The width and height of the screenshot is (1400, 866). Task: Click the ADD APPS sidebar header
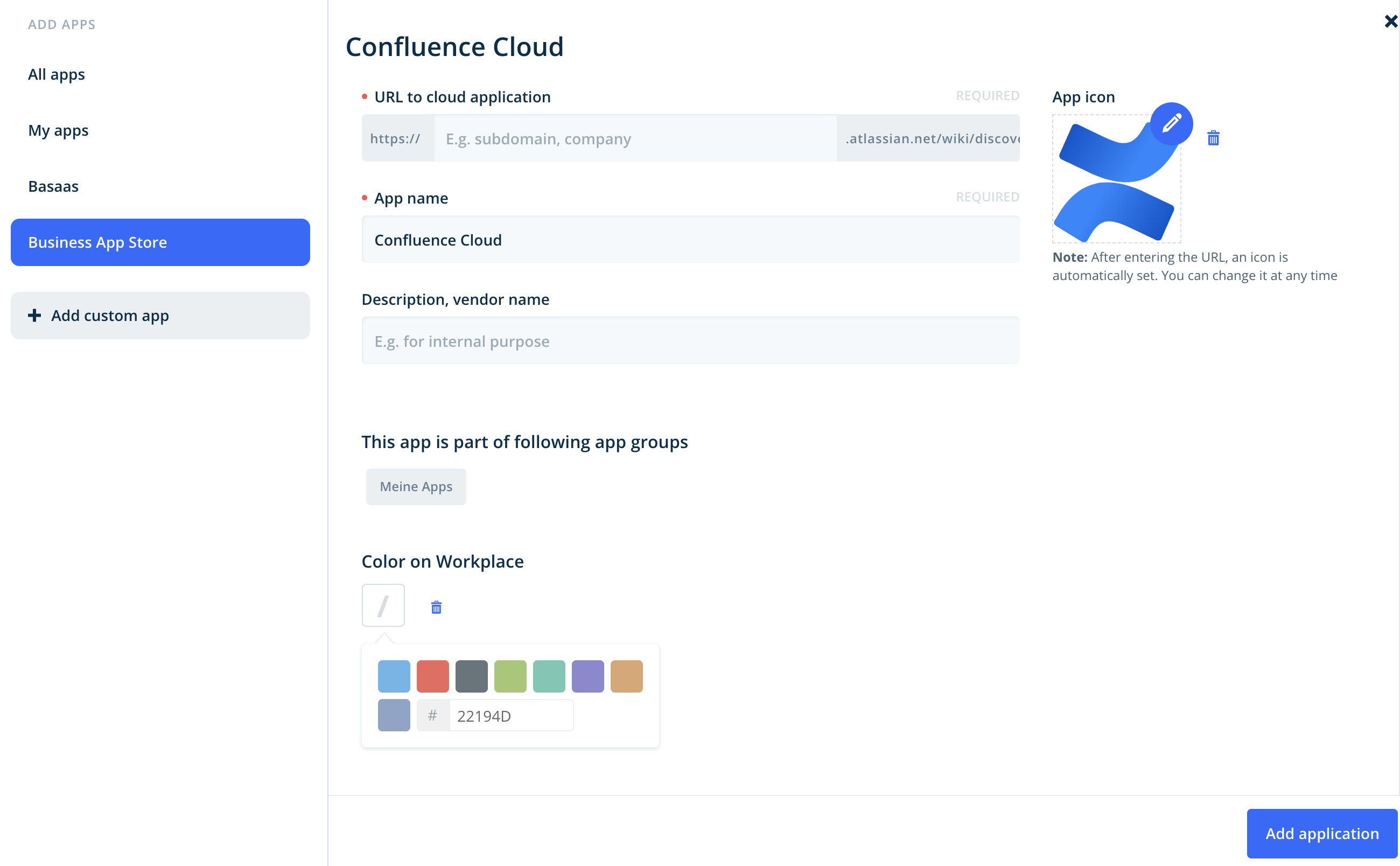pyautogui.click(x=62, y=24)
